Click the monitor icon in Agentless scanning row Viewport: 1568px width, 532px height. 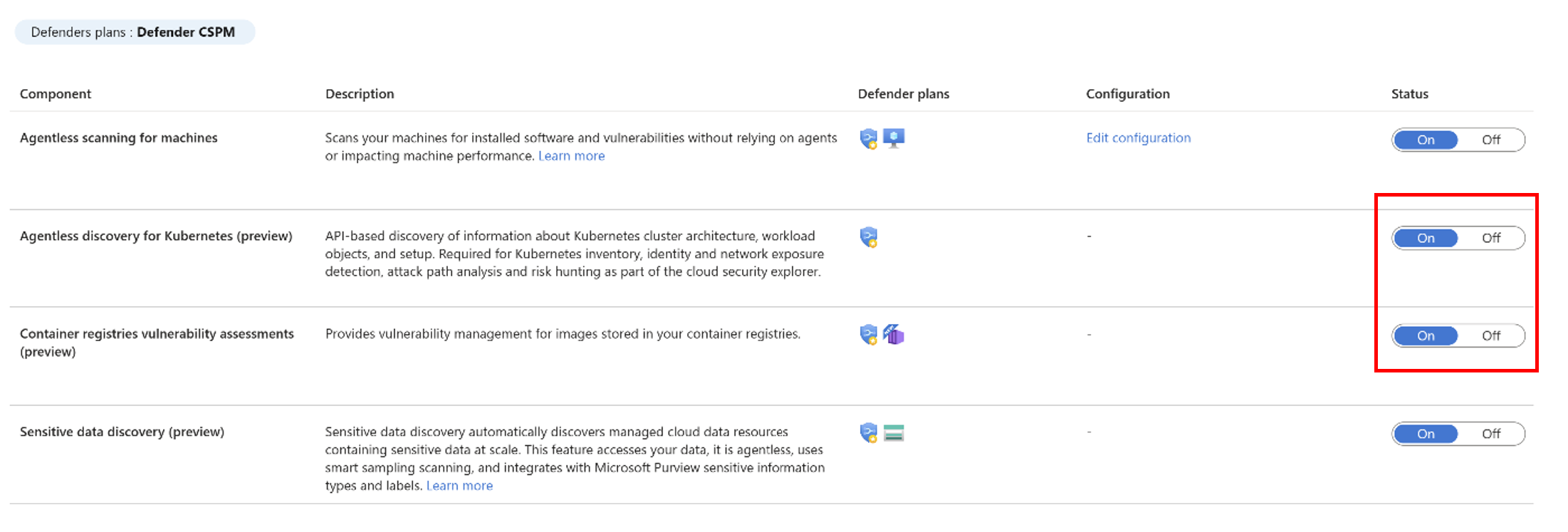tap(894, 137)
